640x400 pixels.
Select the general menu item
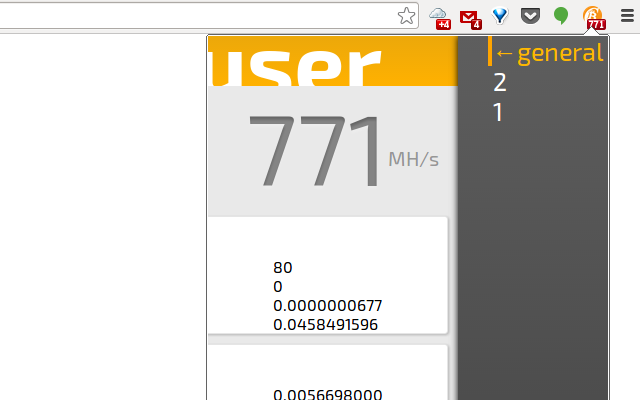click(x=549, y=53)
